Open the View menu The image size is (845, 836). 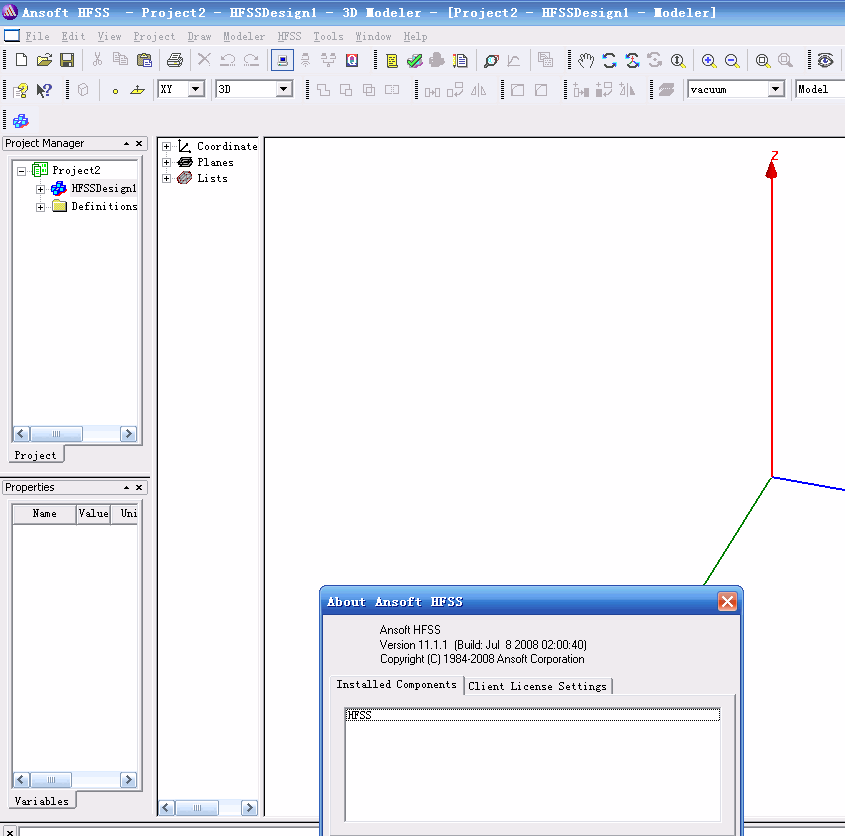coord(109,36)
